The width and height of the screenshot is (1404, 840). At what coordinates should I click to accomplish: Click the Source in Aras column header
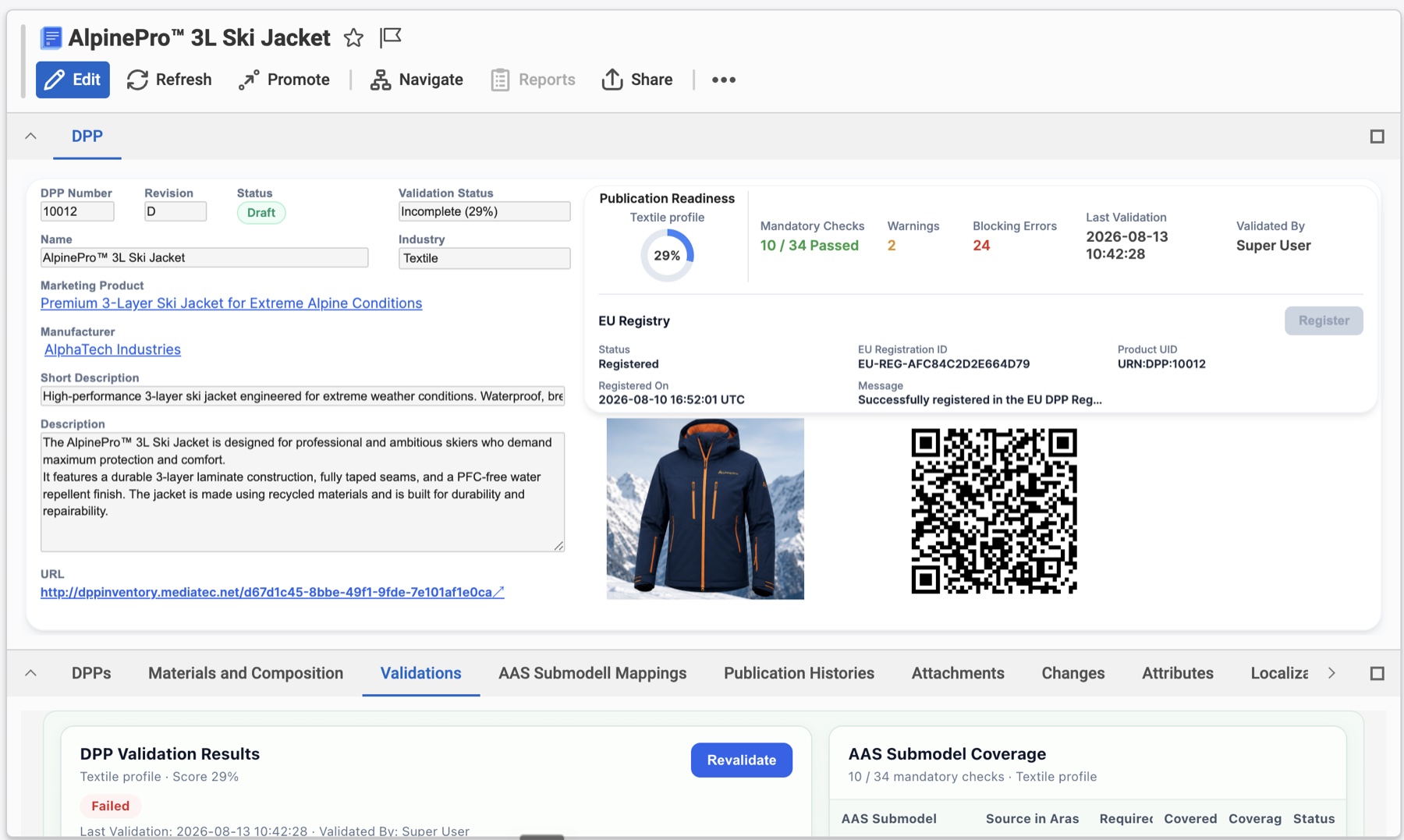(x=1033, y=819)
